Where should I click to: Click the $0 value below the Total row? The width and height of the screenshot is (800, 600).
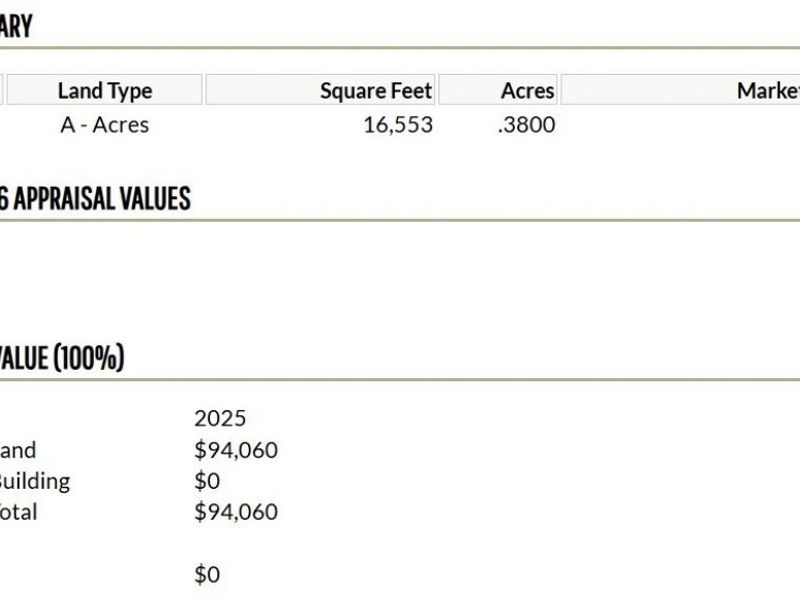click(207, 575)
